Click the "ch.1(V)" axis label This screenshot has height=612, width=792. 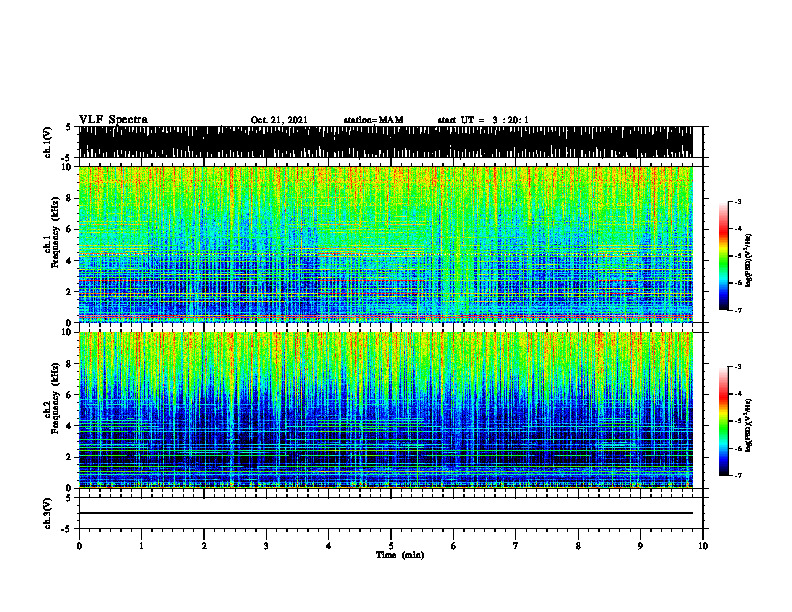click(x=48, y=142)
